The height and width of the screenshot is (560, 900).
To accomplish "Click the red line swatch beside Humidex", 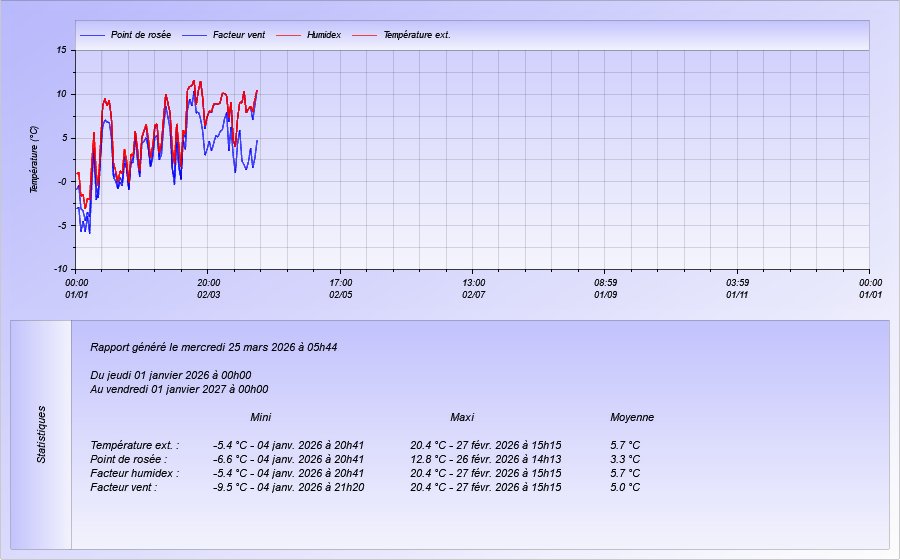I will pos(288,35).
